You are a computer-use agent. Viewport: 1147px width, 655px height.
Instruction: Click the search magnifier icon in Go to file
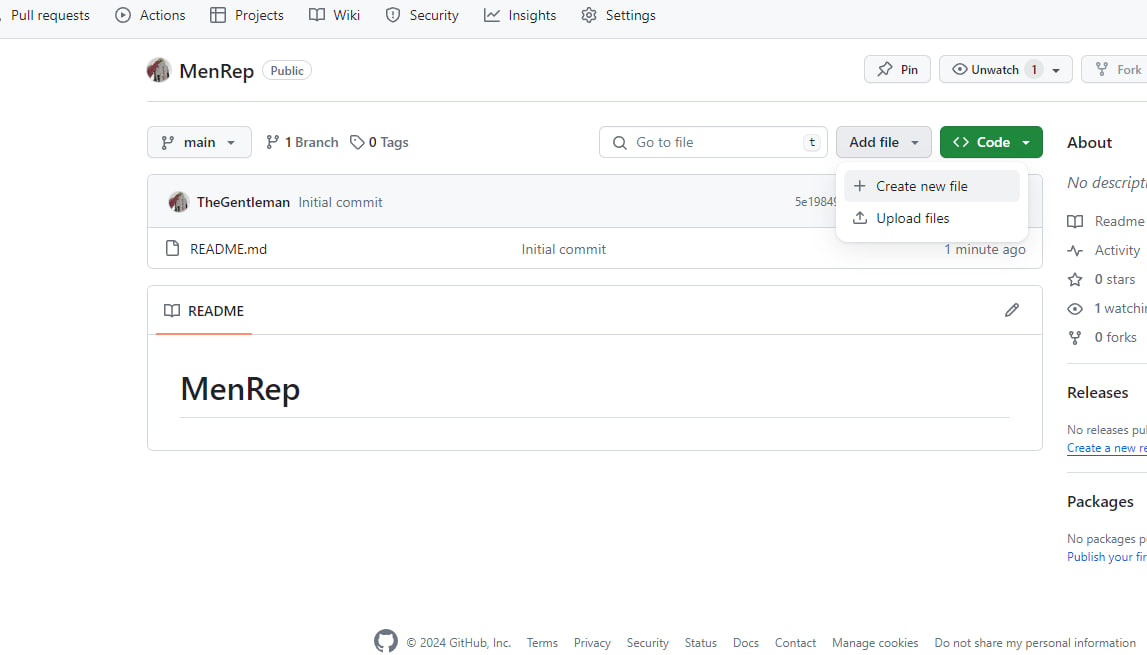point(620,143)
